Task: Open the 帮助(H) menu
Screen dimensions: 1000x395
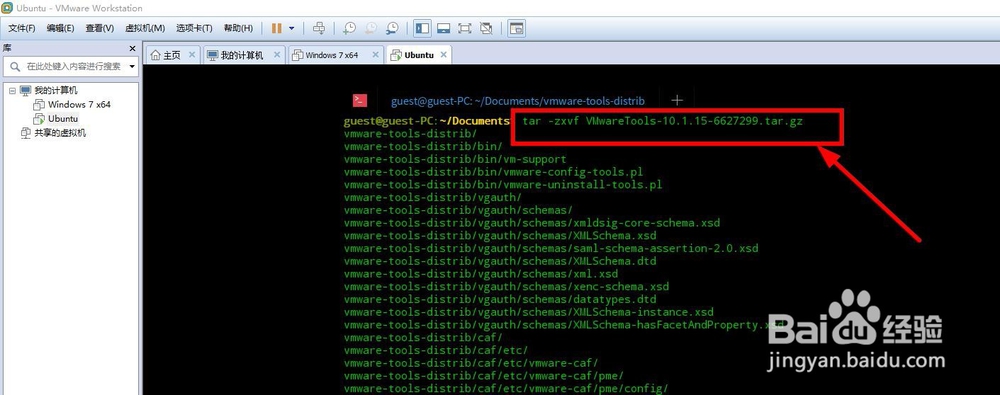Action: coord(238,28)
